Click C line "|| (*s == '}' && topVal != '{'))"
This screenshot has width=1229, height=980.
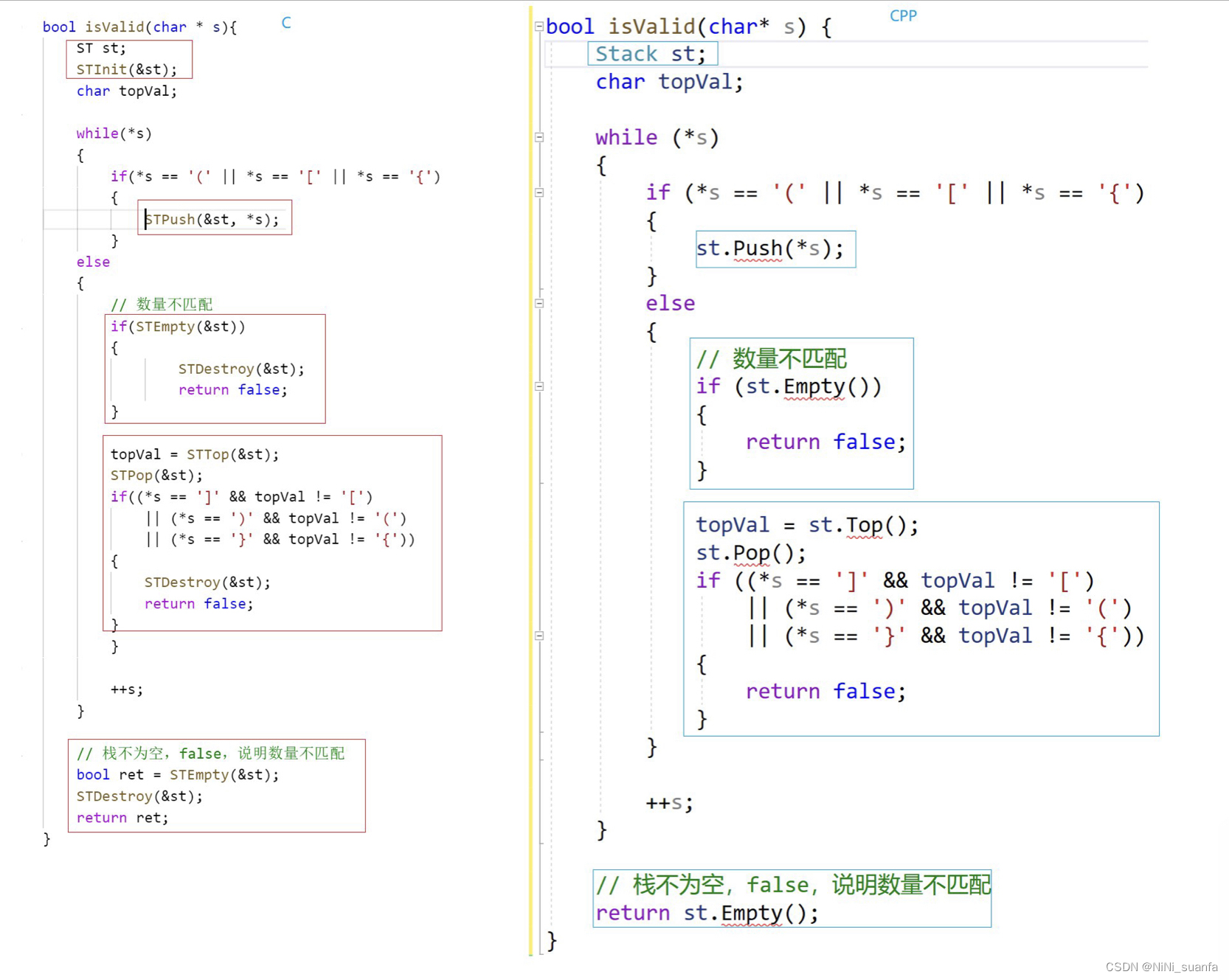point(280,539)
